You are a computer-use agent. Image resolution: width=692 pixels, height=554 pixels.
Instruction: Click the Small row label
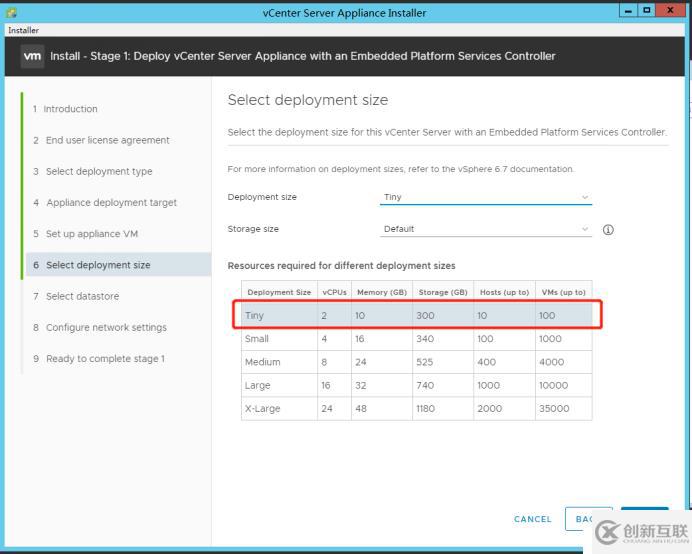pos(256,339)
